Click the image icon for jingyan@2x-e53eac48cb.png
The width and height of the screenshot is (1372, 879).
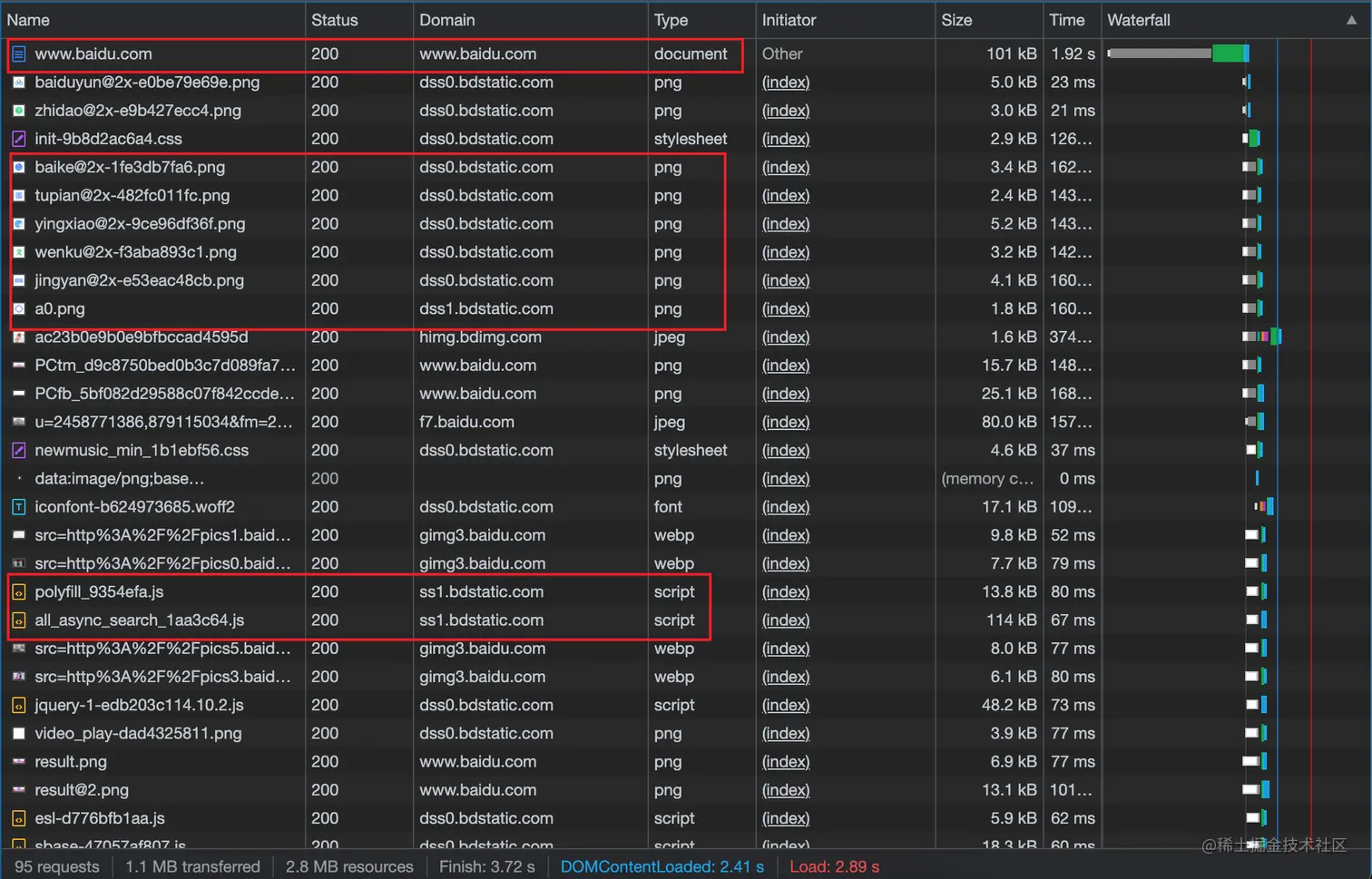point(19,280)
